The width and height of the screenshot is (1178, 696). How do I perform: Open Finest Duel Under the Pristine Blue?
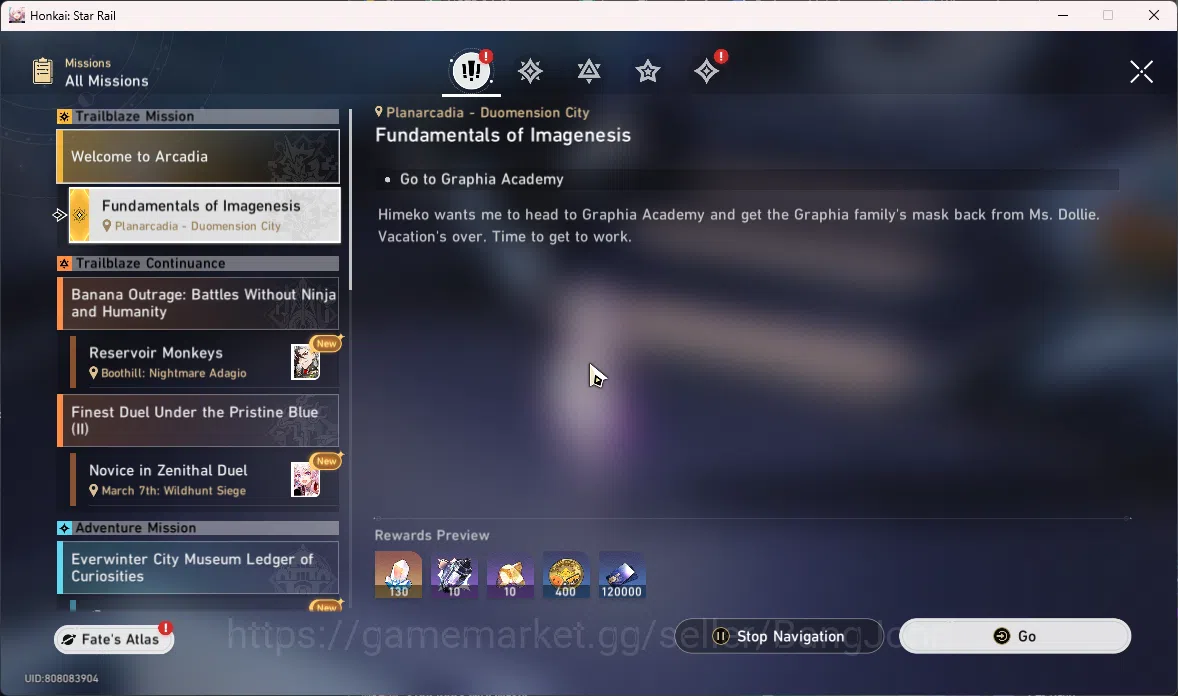[198, 420]
